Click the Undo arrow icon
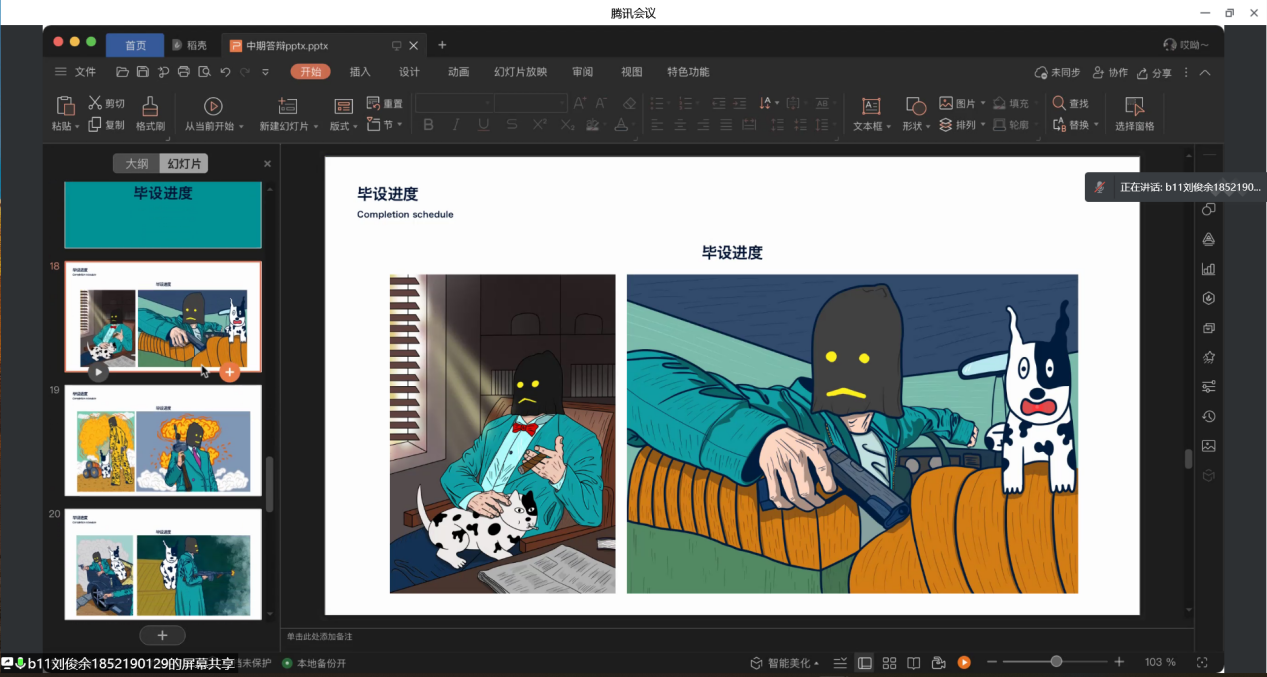Viewport: 1267px width, 677px height. pyautogui.click(x=225, y=72)
